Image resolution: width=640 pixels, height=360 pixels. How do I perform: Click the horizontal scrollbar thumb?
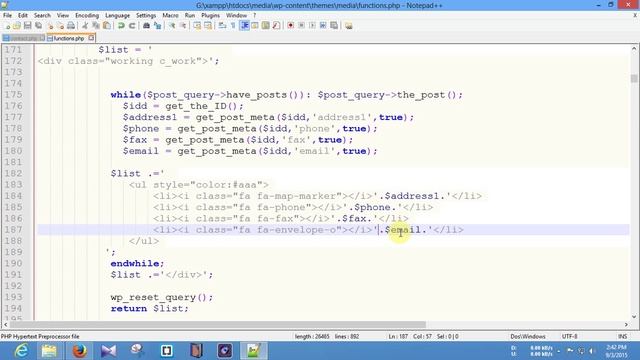point(218,324)
